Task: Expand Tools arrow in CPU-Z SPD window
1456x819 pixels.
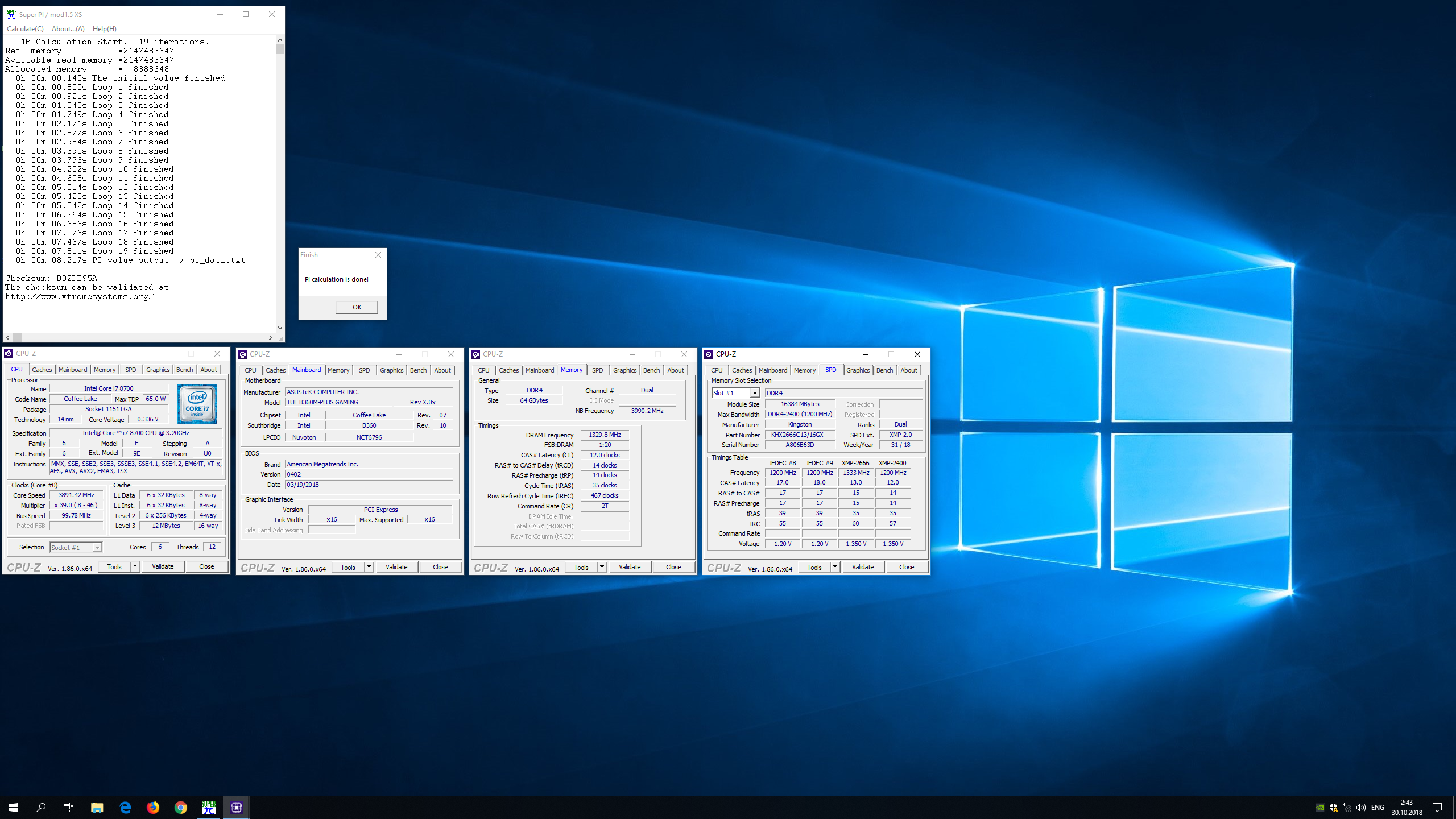Action: [x=835, y=567]
